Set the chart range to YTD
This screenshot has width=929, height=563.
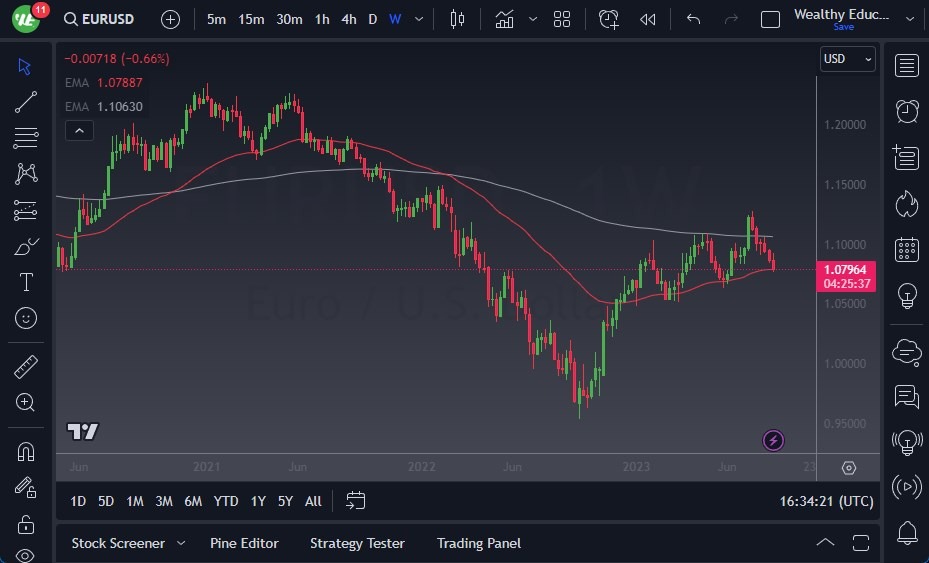[226, 501]
